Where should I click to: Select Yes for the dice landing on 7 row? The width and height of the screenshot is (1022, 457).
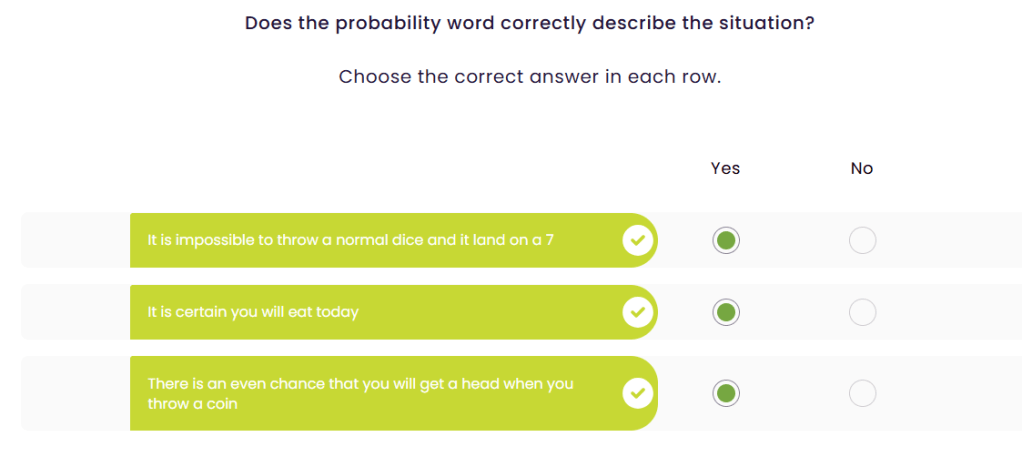tap(727, 241)
